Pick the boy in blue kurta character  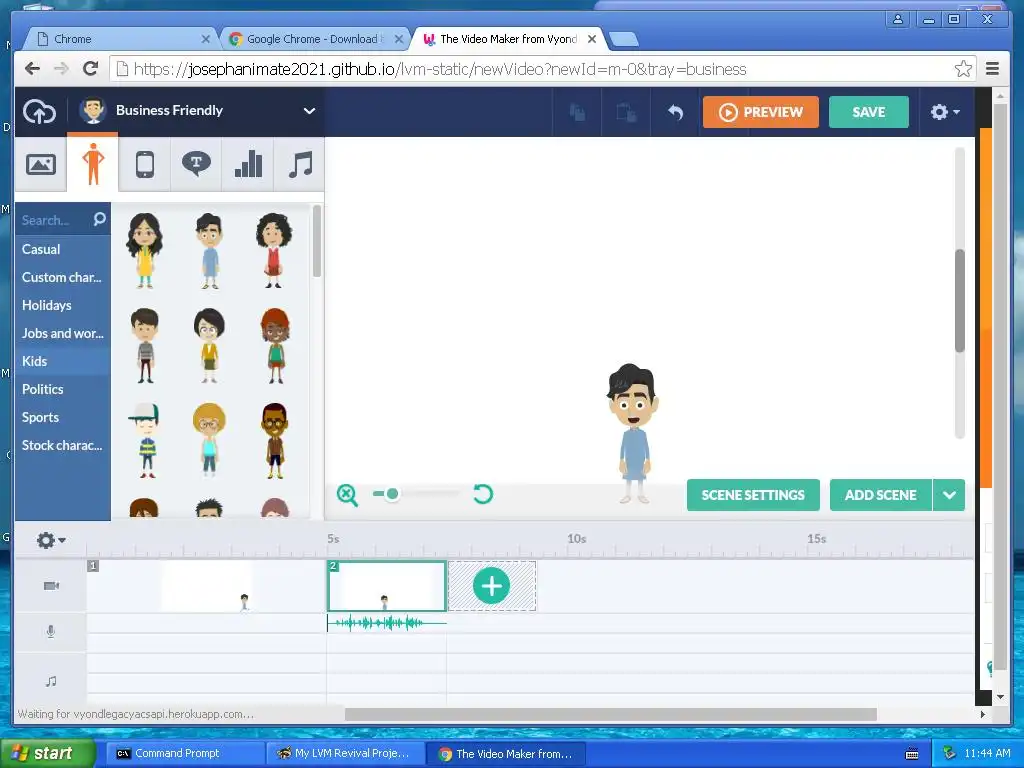point(209,251)
